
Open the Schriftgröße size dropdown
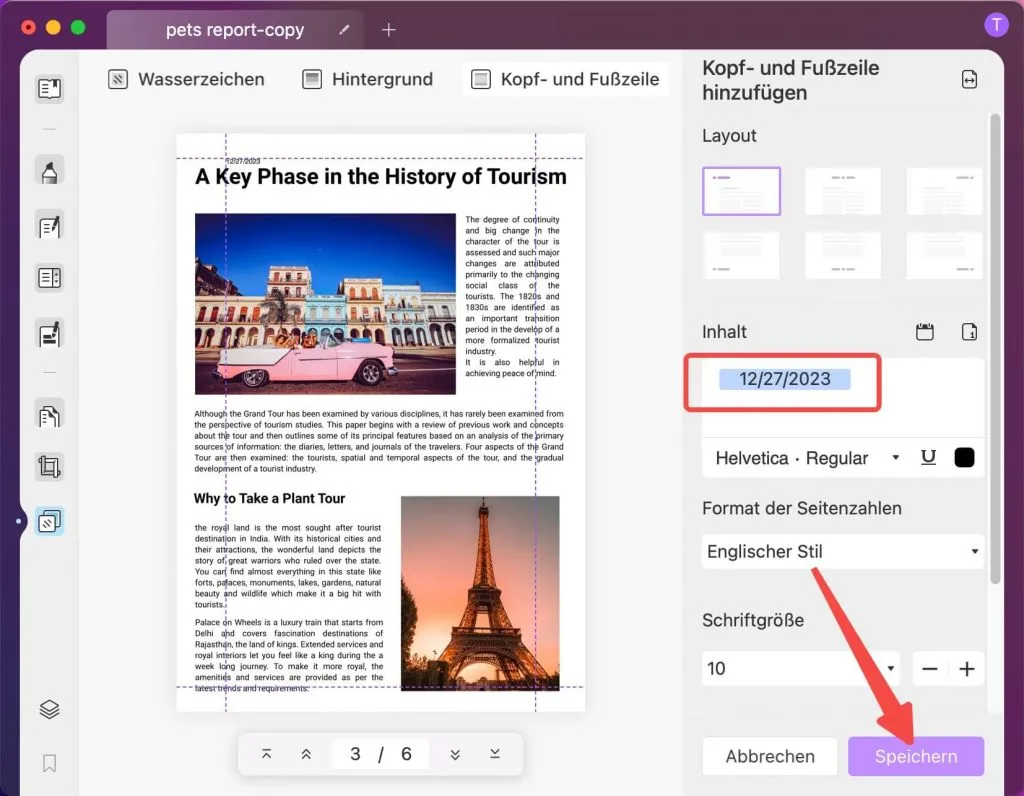[800, 668]
